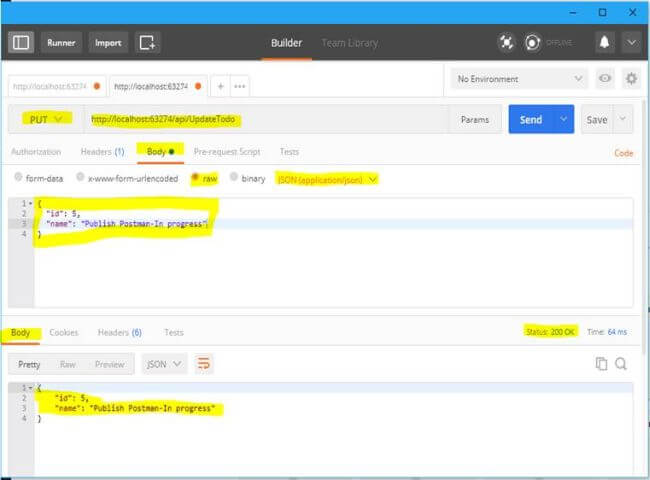The image size is (650, 480).
Task: Open the request Body tab
Action: point(160,152)
